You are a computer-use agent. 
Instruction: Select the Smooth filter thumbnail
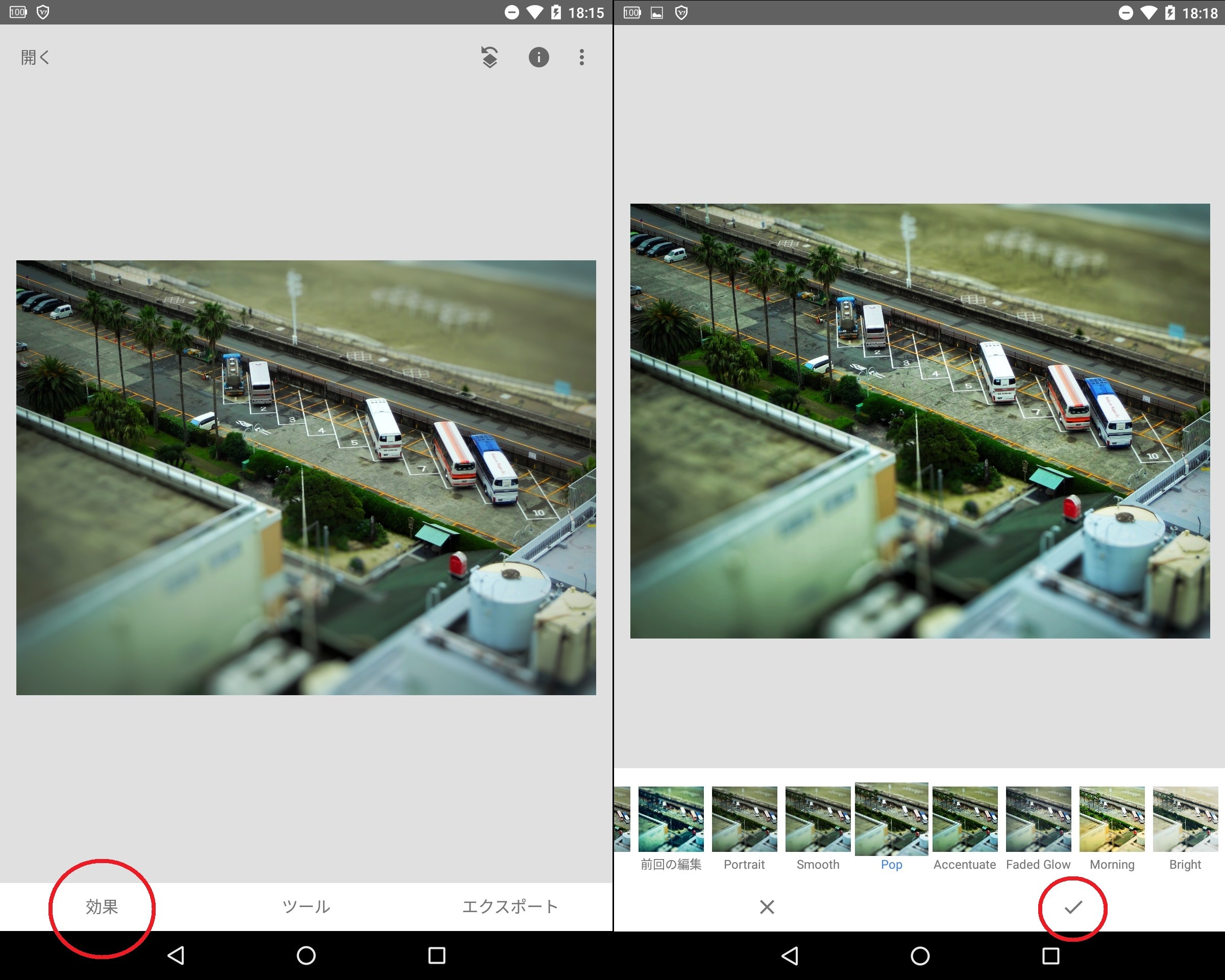click(818, 819)
